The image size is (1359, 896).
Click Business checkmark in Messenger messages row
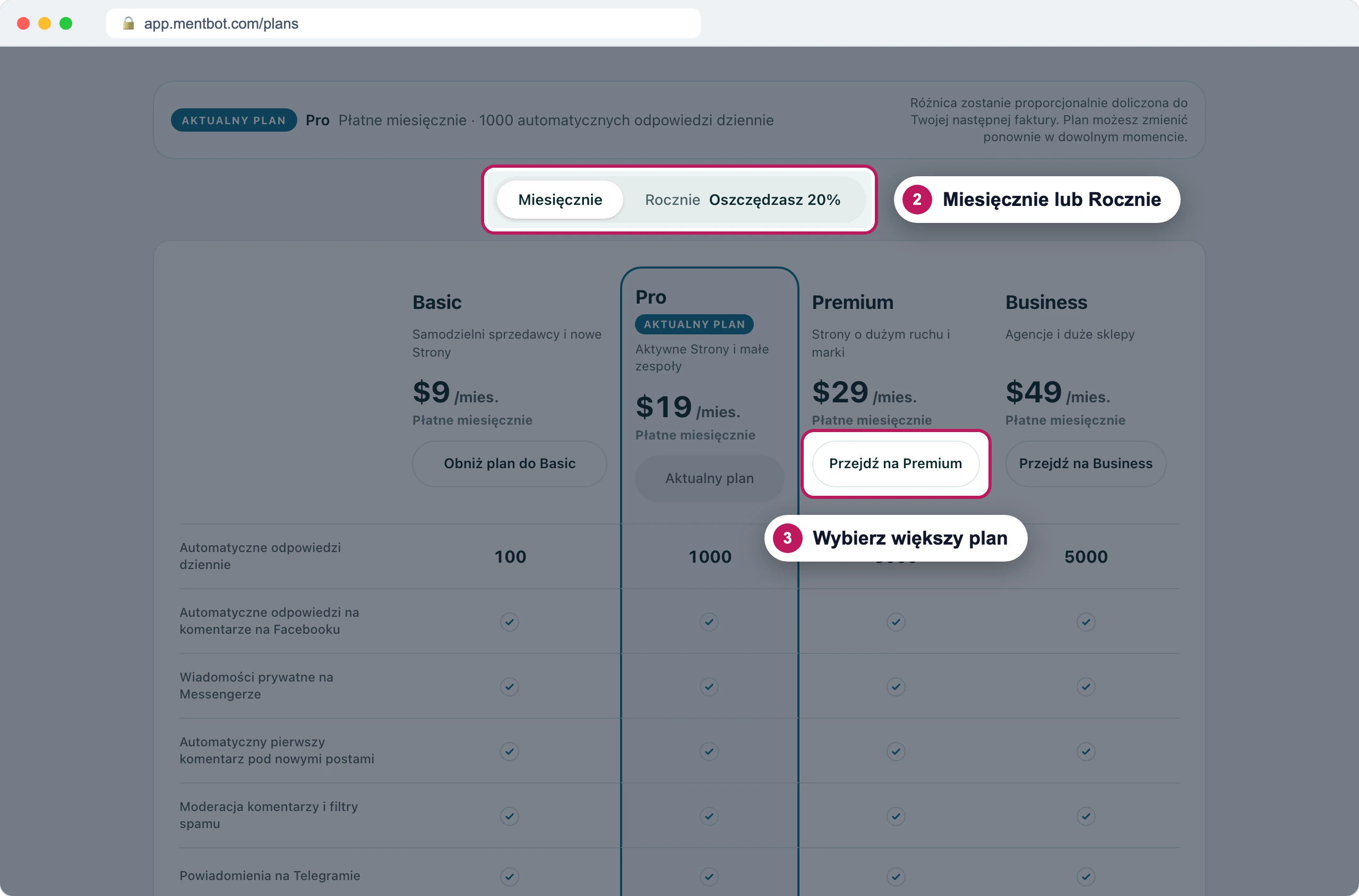(1086, 686)
